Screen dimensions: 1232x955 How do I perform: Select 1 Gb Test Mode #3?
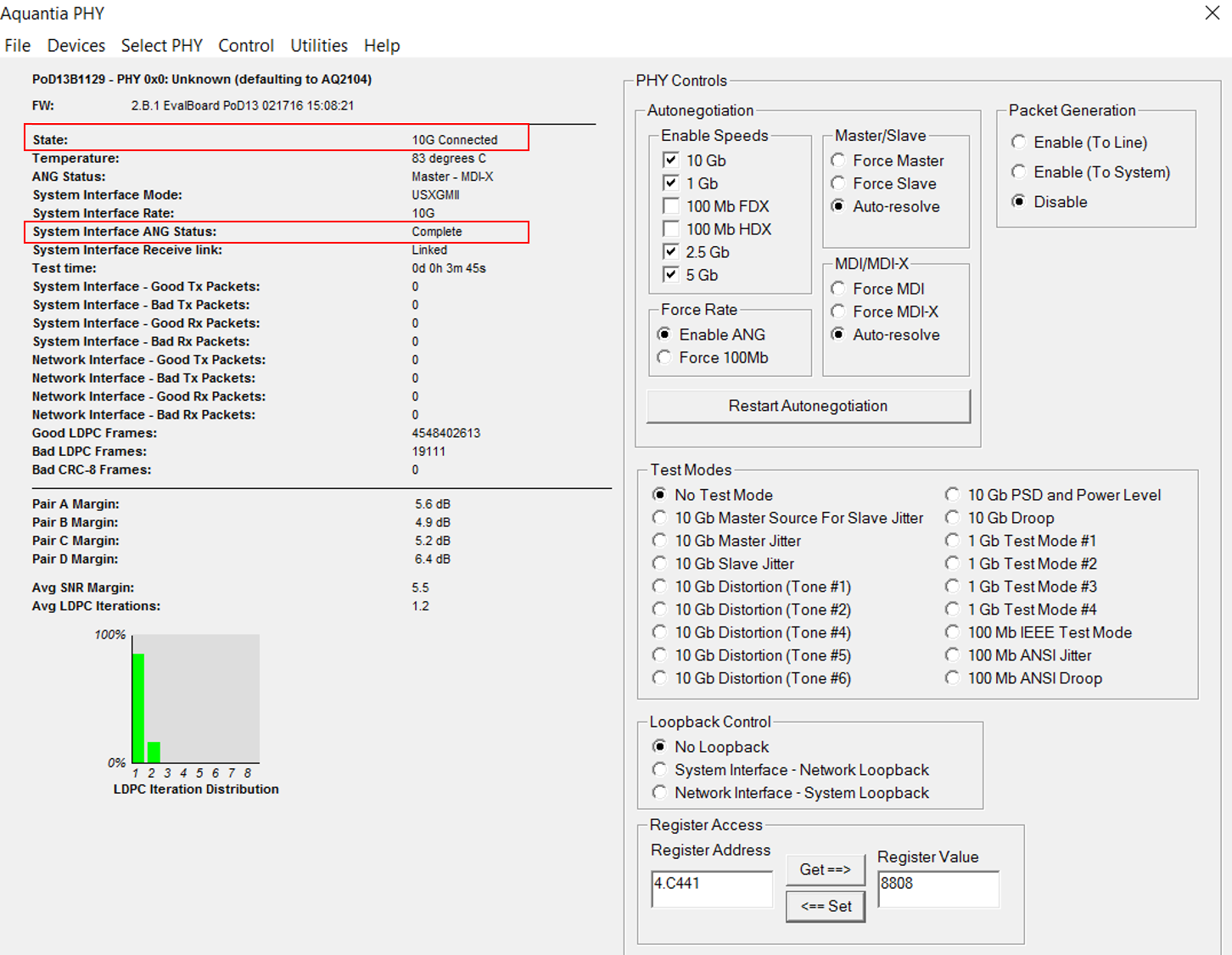tap(952, 587)
